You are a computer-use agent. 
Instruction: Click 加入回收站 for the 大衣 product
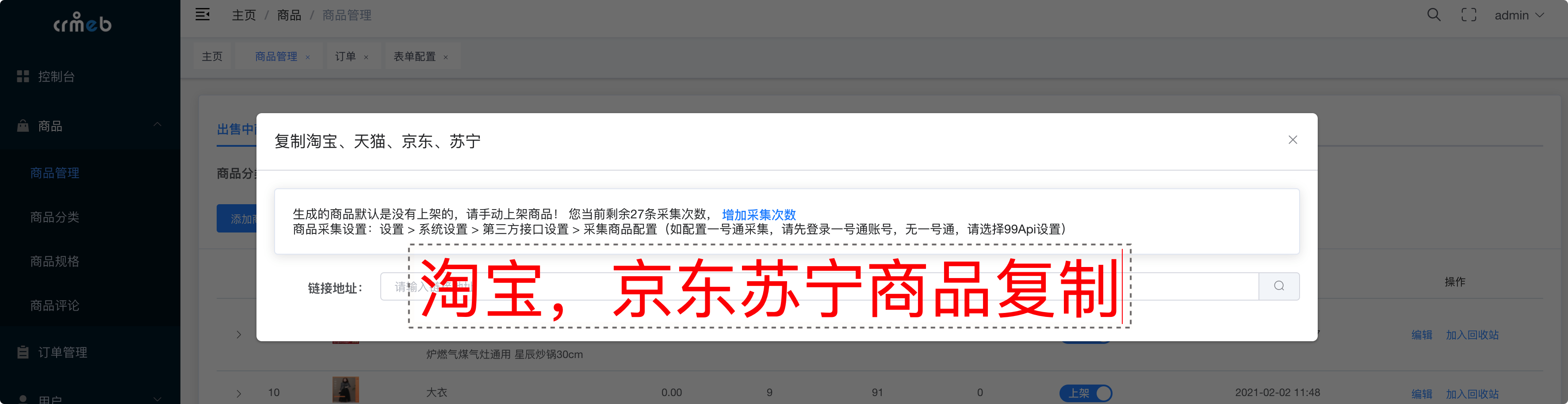coord(1472,393)
